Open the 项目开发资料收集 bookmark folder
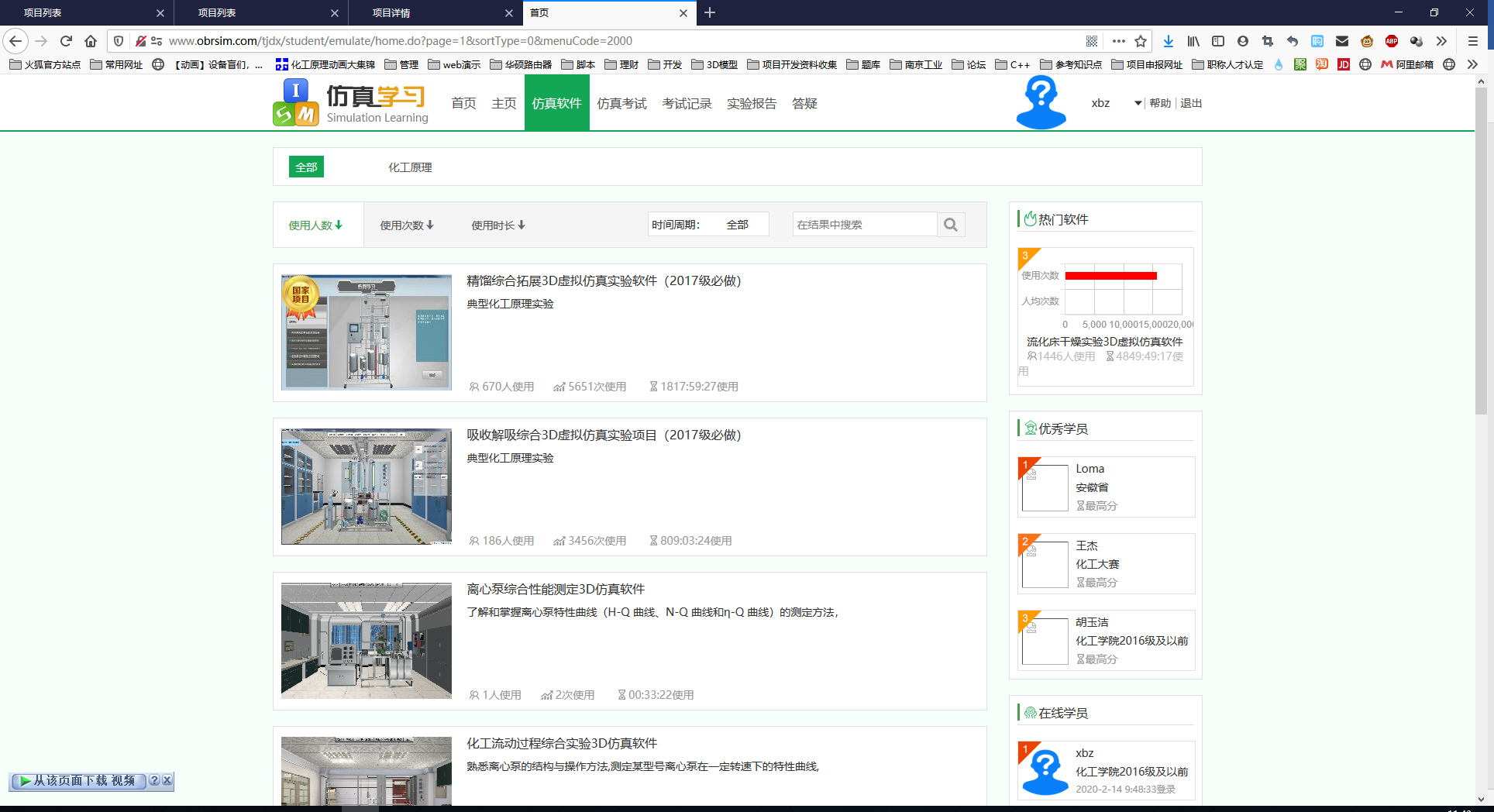 pyautogui.click(x=792, y=64)
